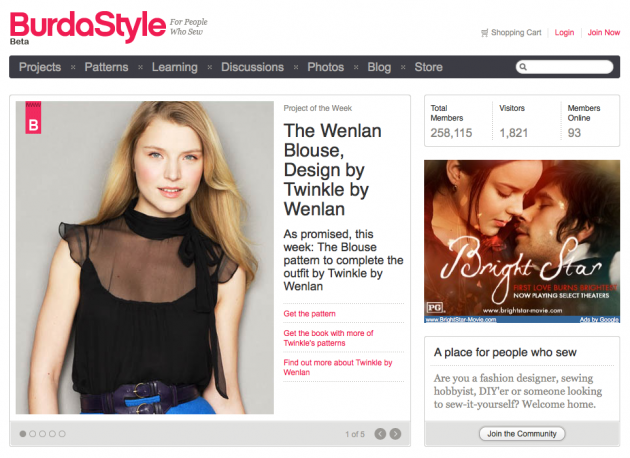Click the Visitors count 1,821
This screenshot has width=630, height=458.
tap(513, 133)
